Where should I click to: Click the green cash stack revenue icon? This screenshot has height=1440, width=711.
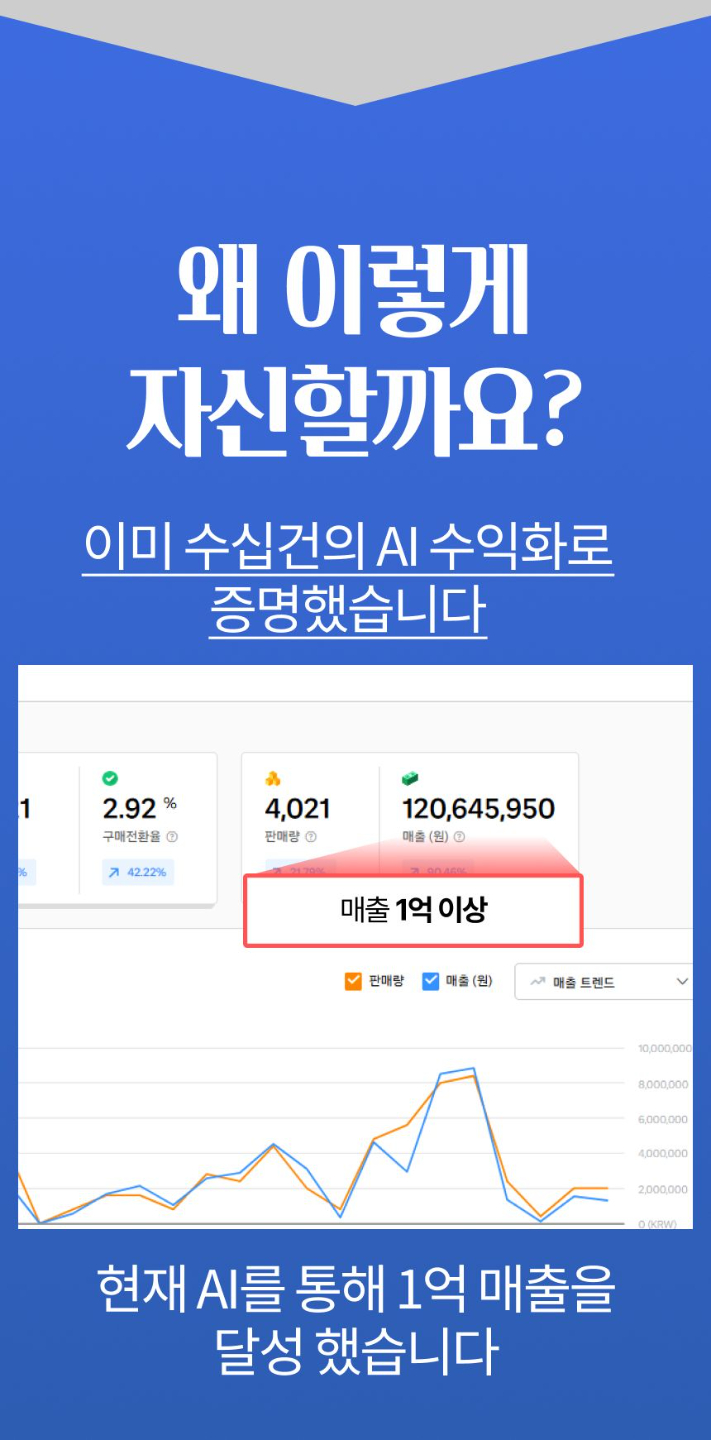click(x=411, y=778)
